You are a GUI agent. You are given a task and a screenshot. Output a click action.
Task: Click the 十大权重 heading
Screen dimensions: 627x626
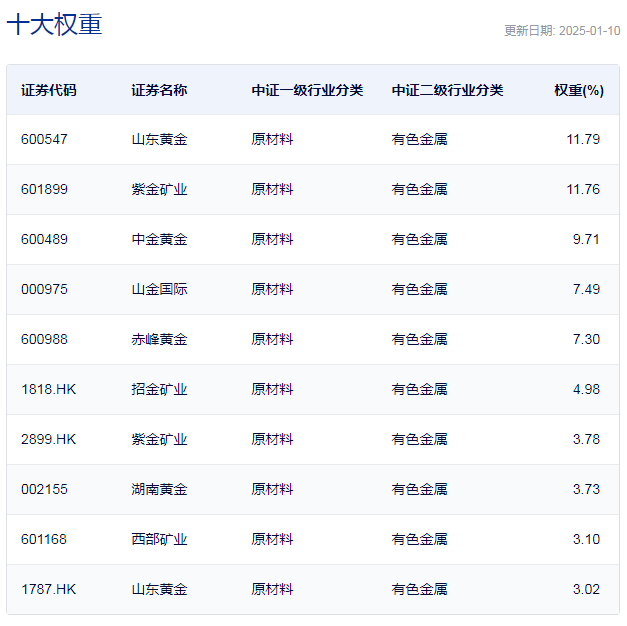click(54, 24)
